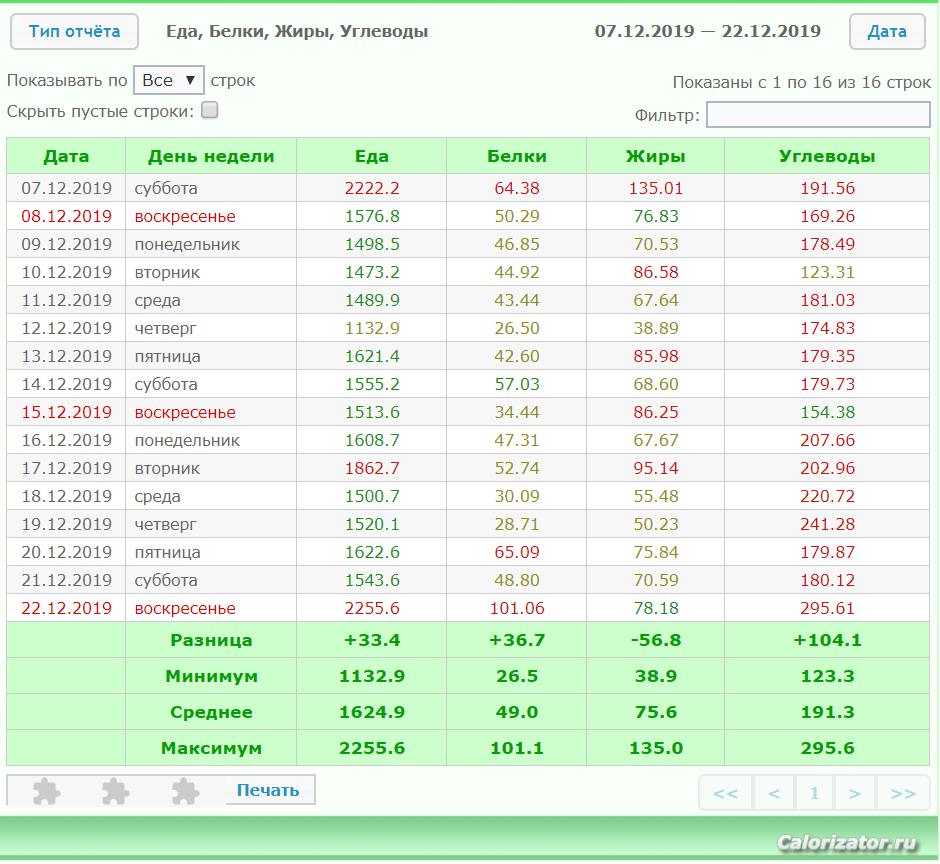Open the 'Показывать по' rows dropdown
The height and width of the screenshot is (864, 940).
[169, 80]
